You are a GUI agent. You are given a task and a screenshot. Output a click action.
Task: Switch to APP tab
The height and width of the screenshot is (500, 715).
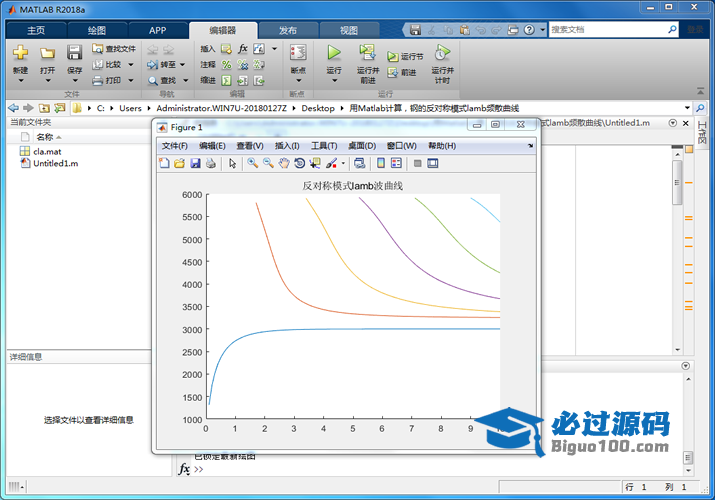pos(157,31)
